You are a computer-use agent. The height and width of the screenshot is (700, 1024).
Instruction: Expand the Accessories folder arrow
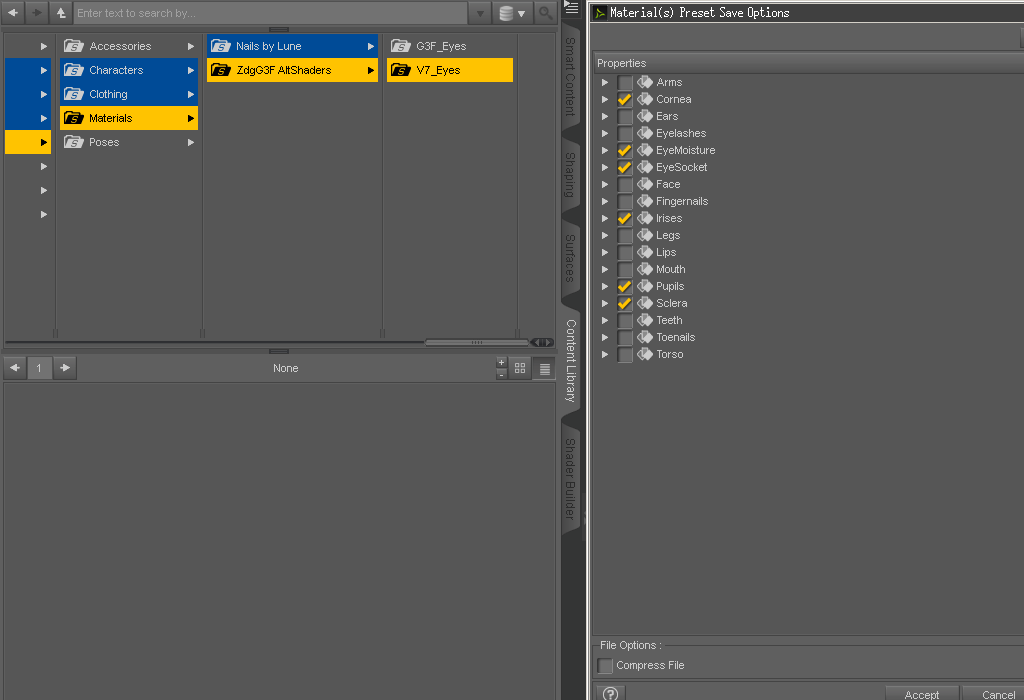point(191,46)
